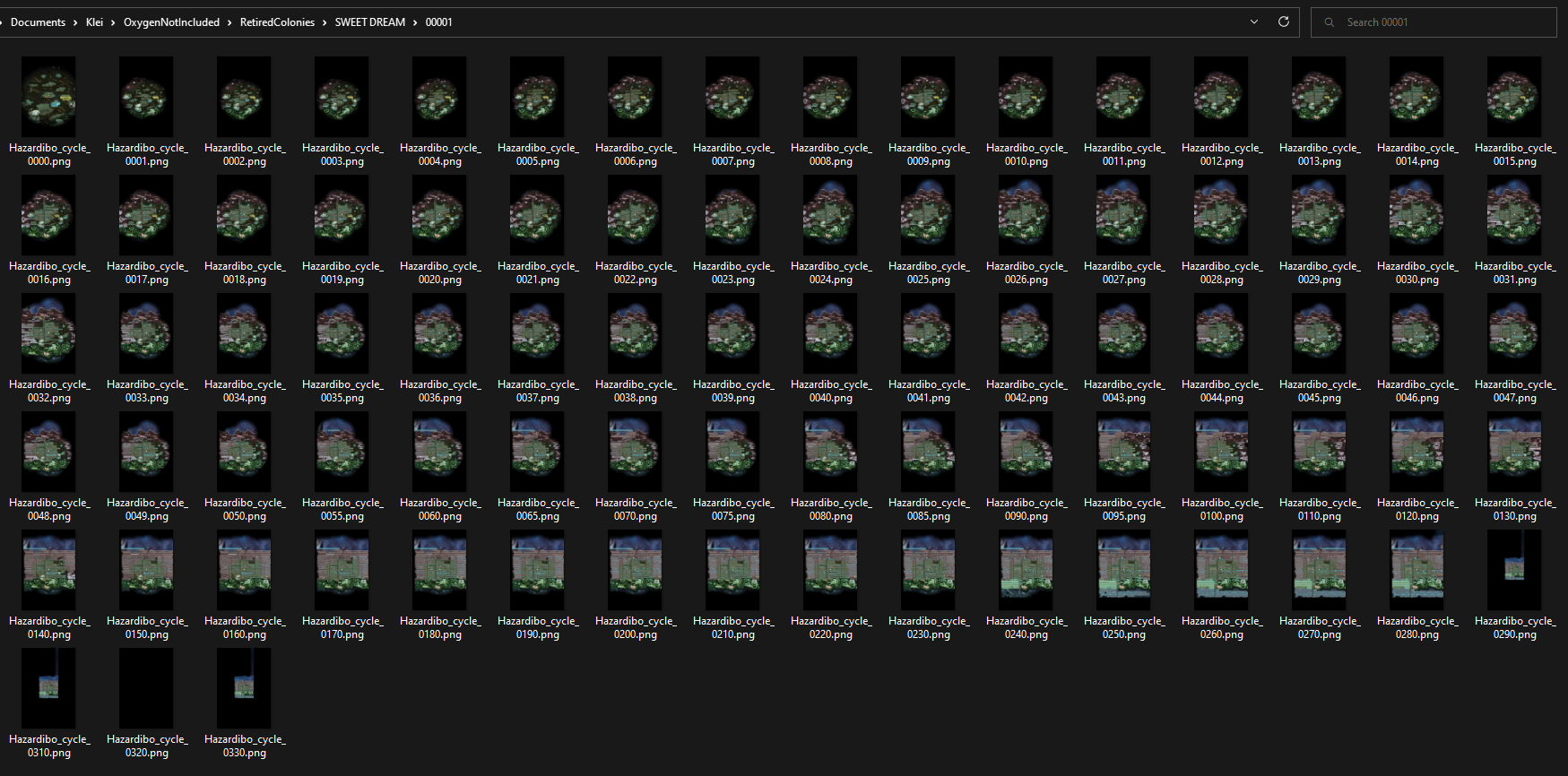The width and height of the screenshot is (1568, 776).
Task: Go to Klei folder in breadcrumb
Action: pyautogui.click(x=94, y=22)
